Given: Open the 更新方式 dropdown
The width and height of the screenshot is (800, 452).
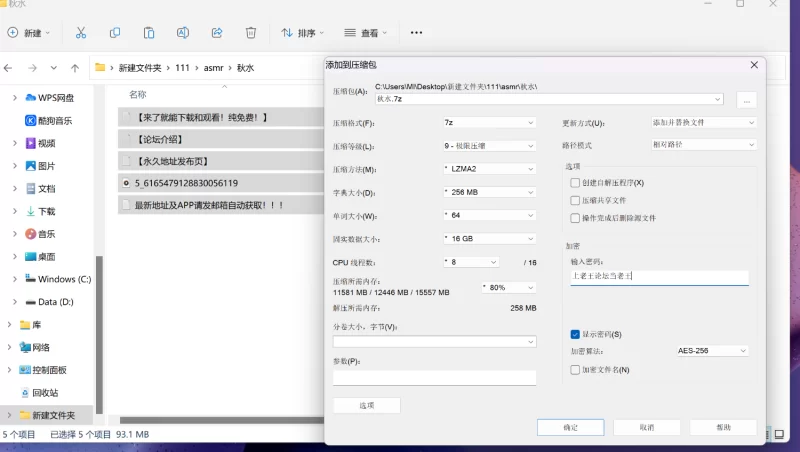Looking at the screenshot, I should click(704, 122).
